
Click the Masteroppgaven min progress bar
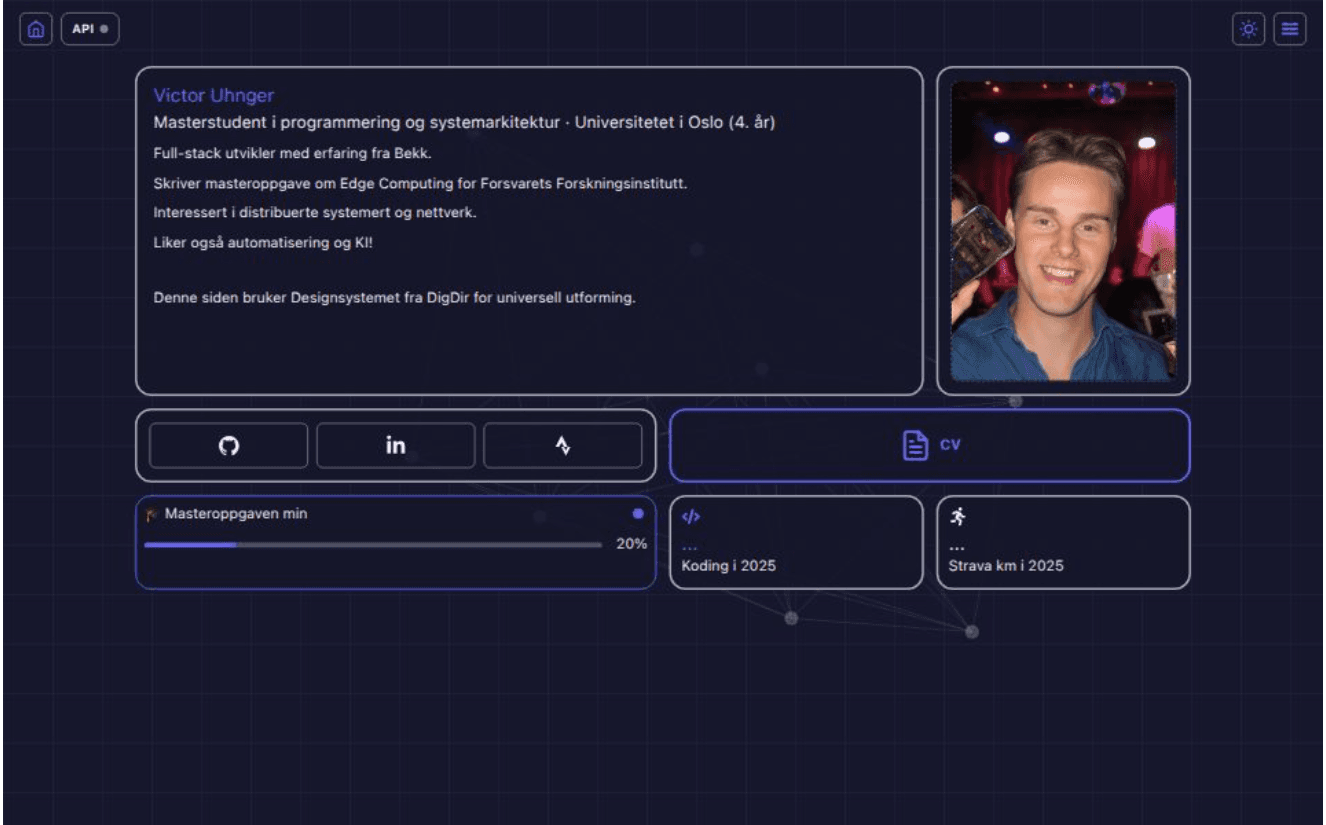(x=372, y=545)
